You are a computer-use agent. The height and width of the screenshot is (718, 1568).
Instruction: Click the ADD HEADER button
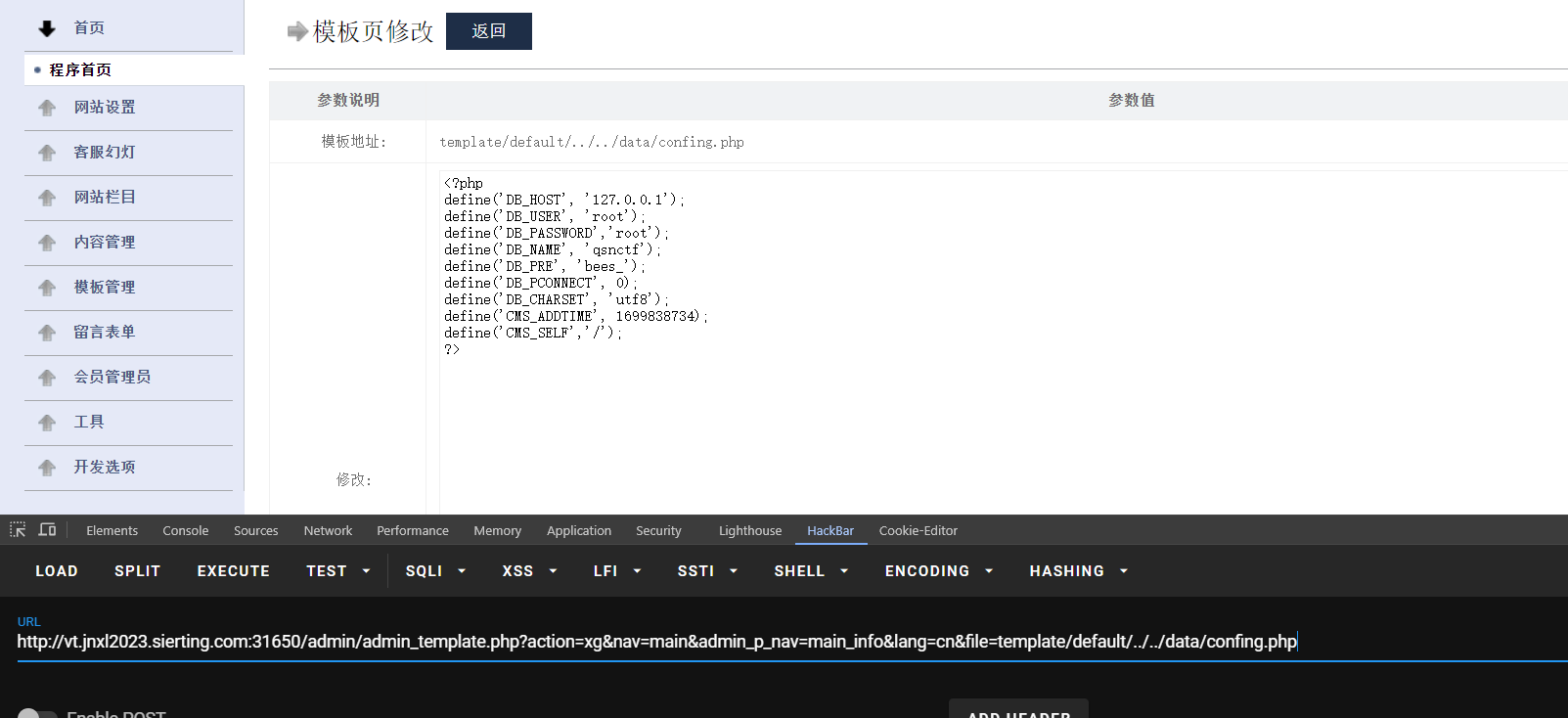[x=1018, y=711]
